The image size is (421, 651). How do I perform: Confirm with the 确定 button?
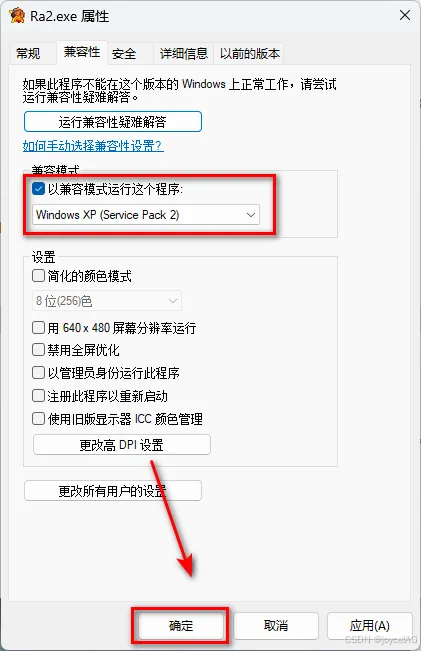tap(181, 625)
